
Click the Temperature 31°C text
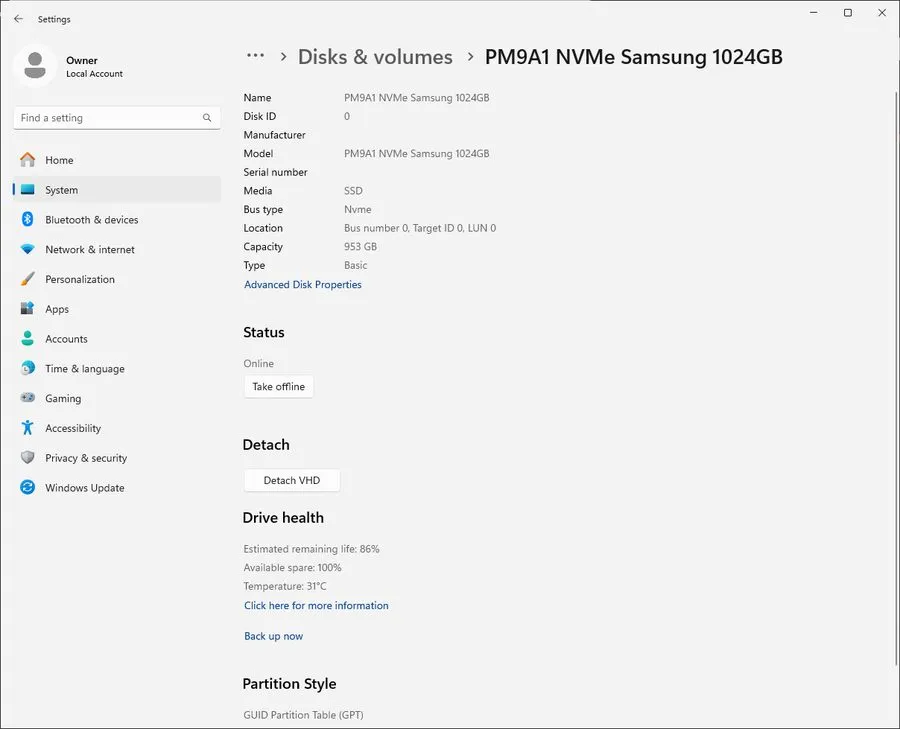tap(285, 586)
